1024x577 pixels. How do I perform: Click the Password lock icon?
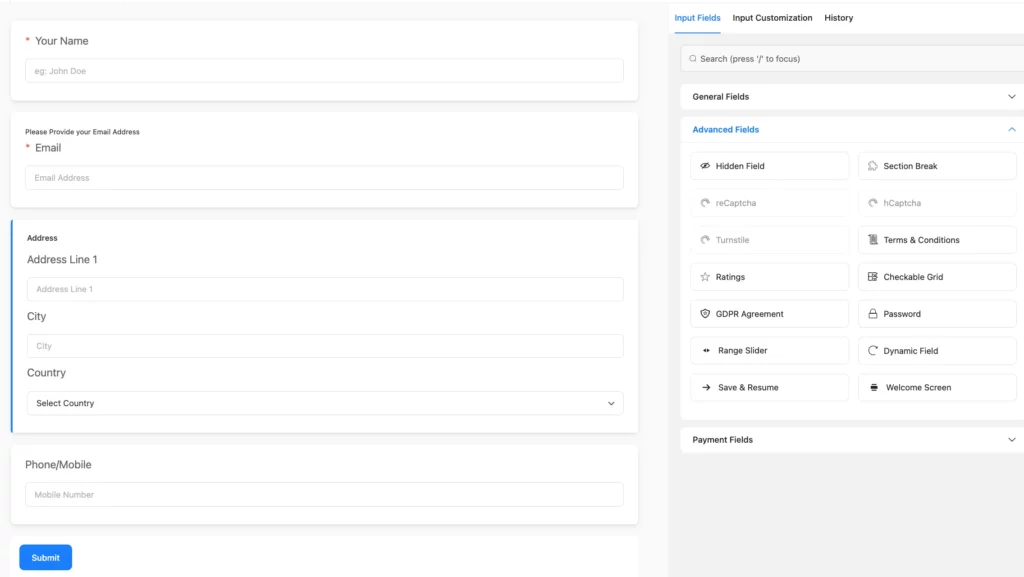(x=872, y=314)
